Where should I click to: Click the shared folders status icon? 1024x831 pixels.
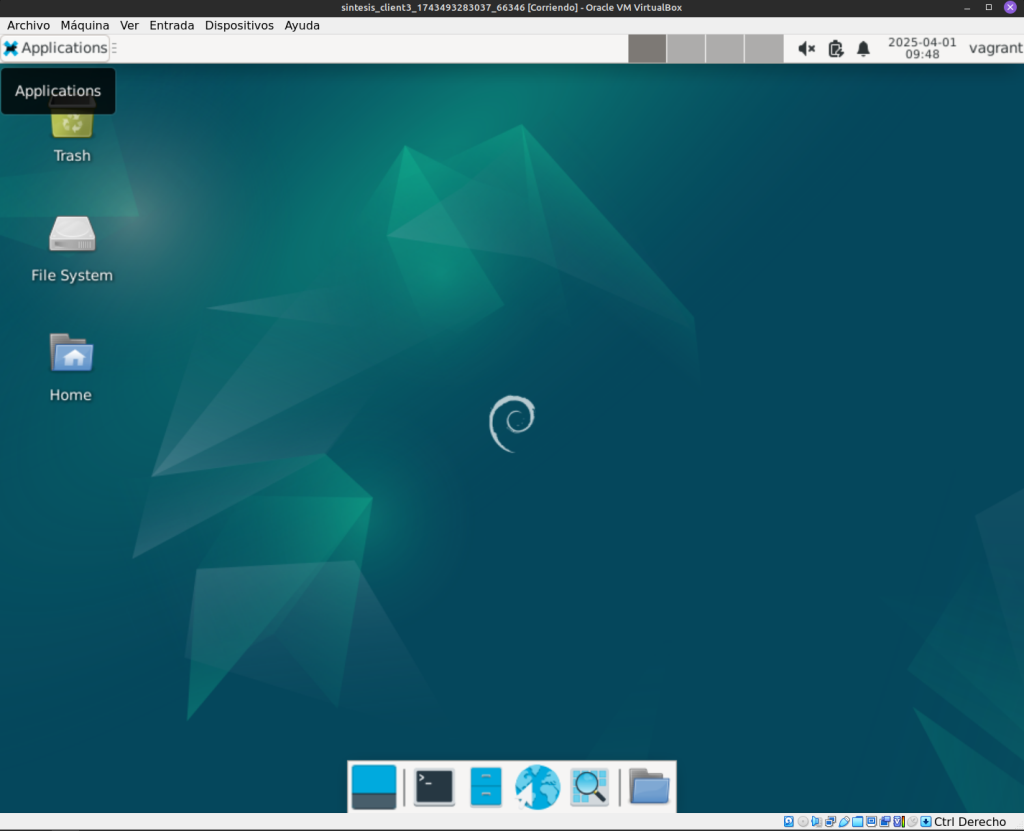pyautogui.click(x=857, y=822)
